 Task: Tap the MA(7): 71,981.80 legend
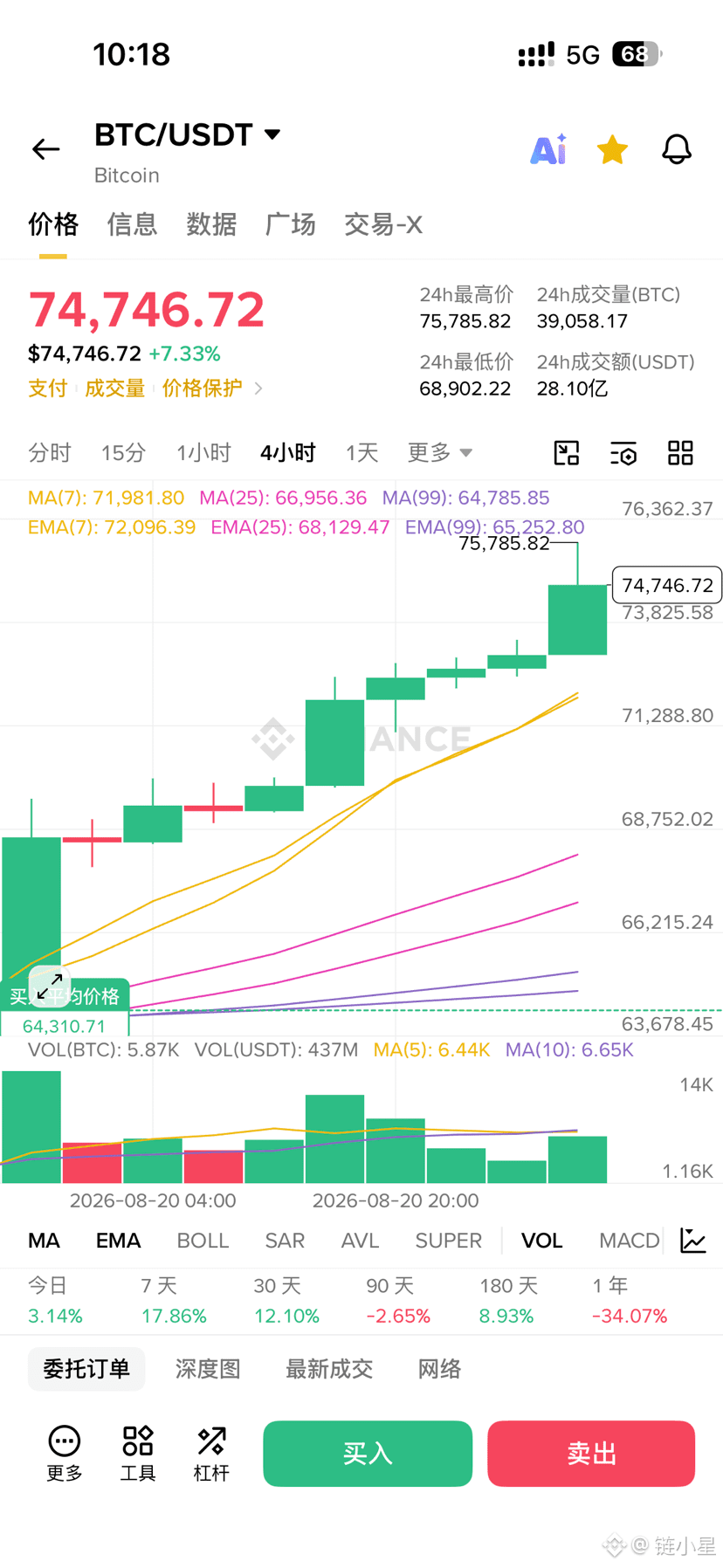pyautogui.click(x=106, y=498)
